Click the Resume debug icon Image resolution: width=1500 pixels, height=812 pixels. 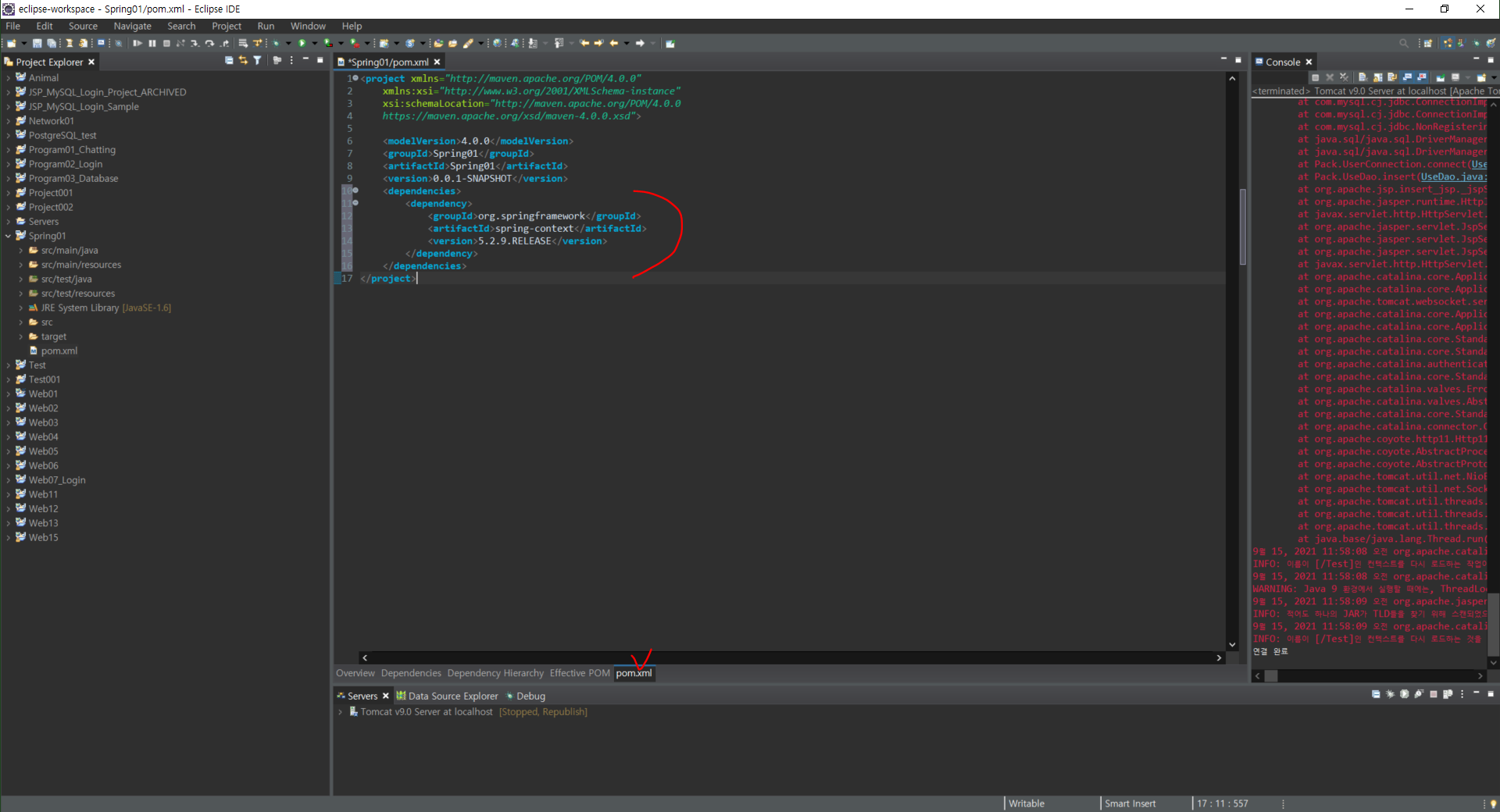coord(137,43)
